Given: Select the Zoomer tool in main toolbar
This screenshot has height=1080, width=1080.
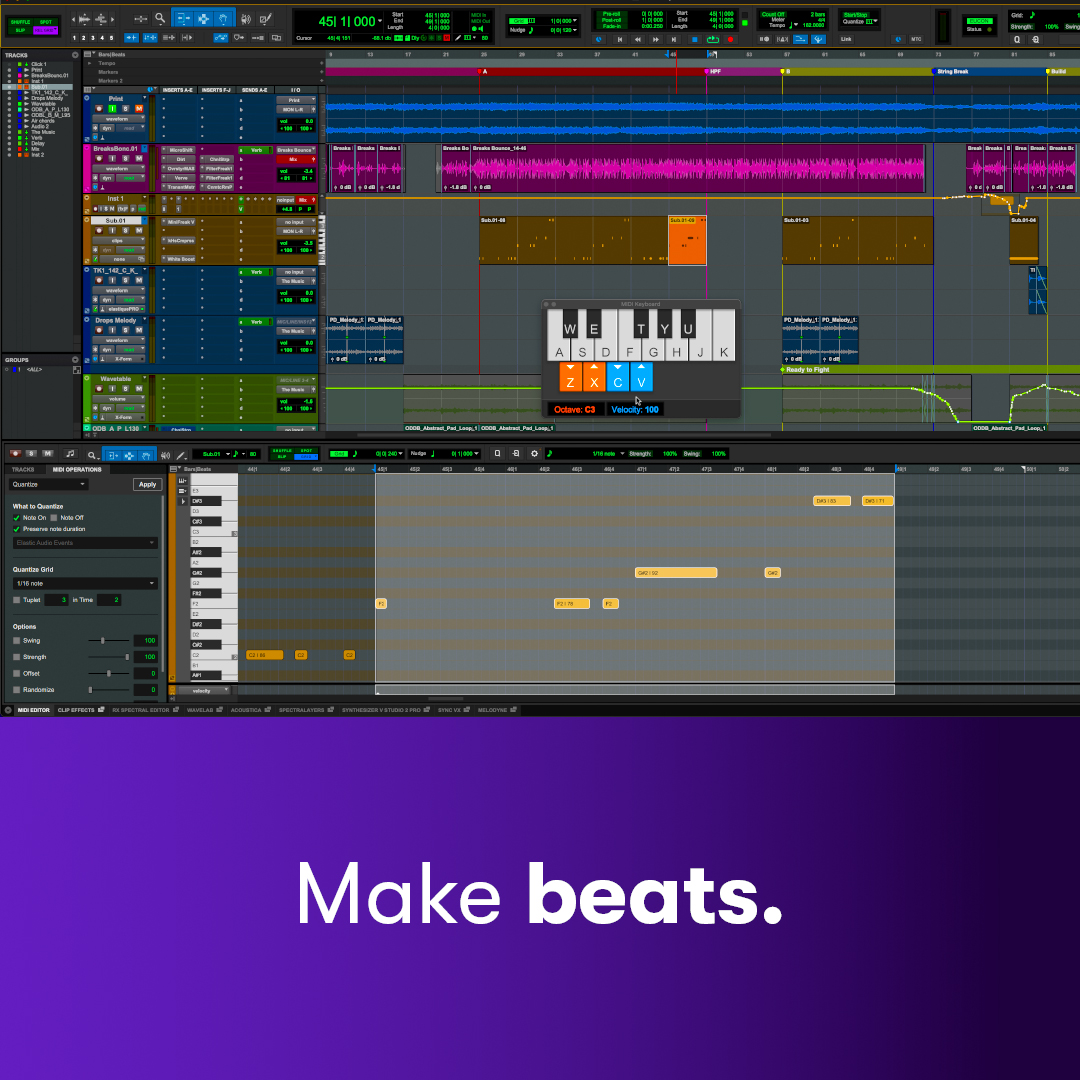Looking at the screenshot, I should point(160,19).
